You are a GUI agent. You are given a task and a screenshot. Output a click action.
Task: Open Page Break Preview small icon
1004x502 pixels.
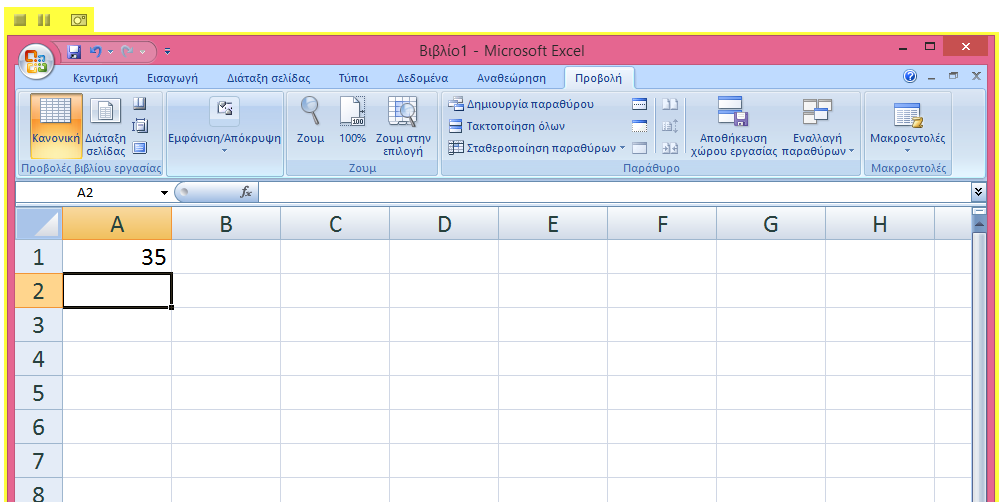pos(139,104)
